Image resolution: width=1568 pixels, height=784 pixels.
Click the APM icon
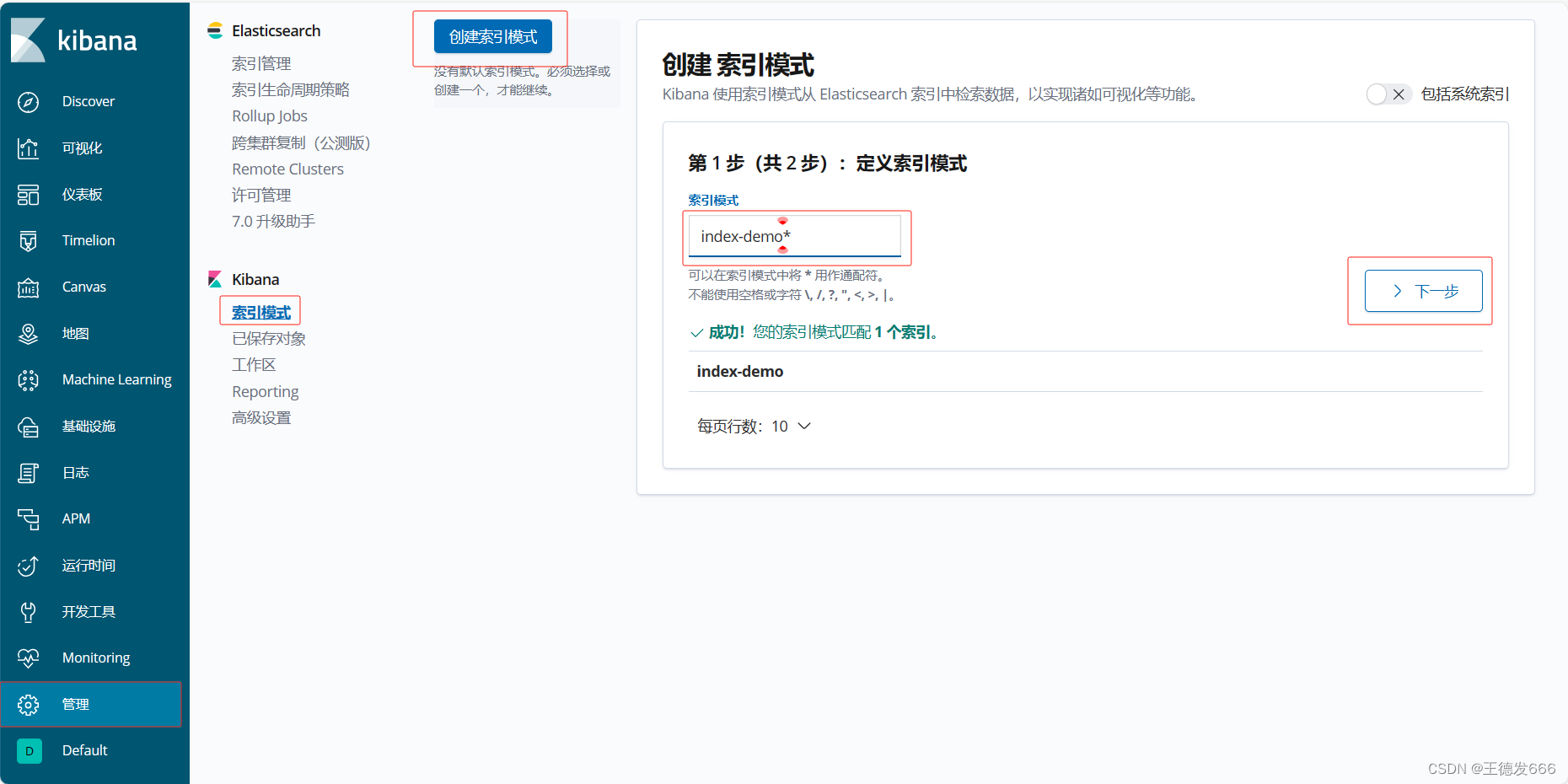[29, 519]
